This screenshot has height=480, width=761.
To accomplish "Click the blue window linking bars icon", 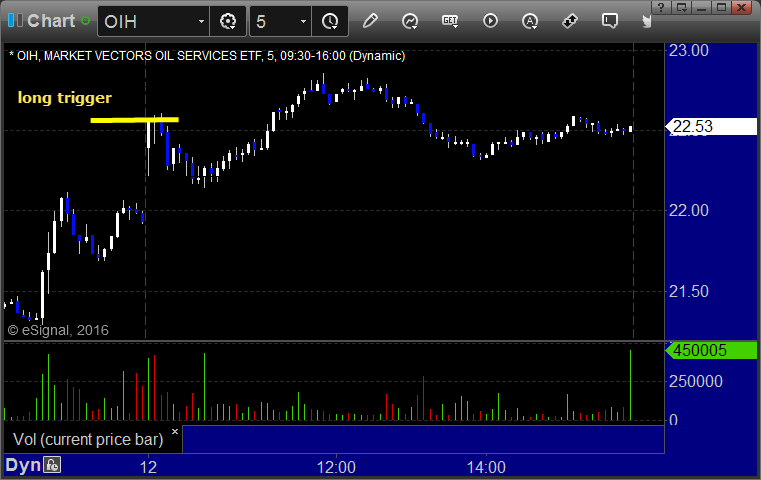I will pyautogui.click(x=15, y=20).
